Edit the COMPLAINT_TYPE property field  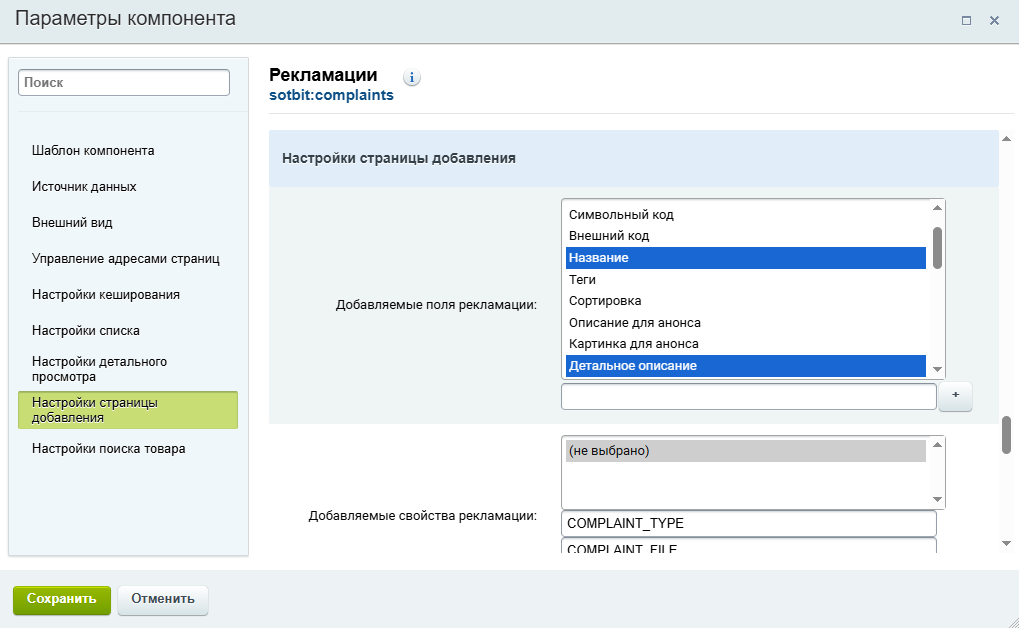click(x=749, y=523)
